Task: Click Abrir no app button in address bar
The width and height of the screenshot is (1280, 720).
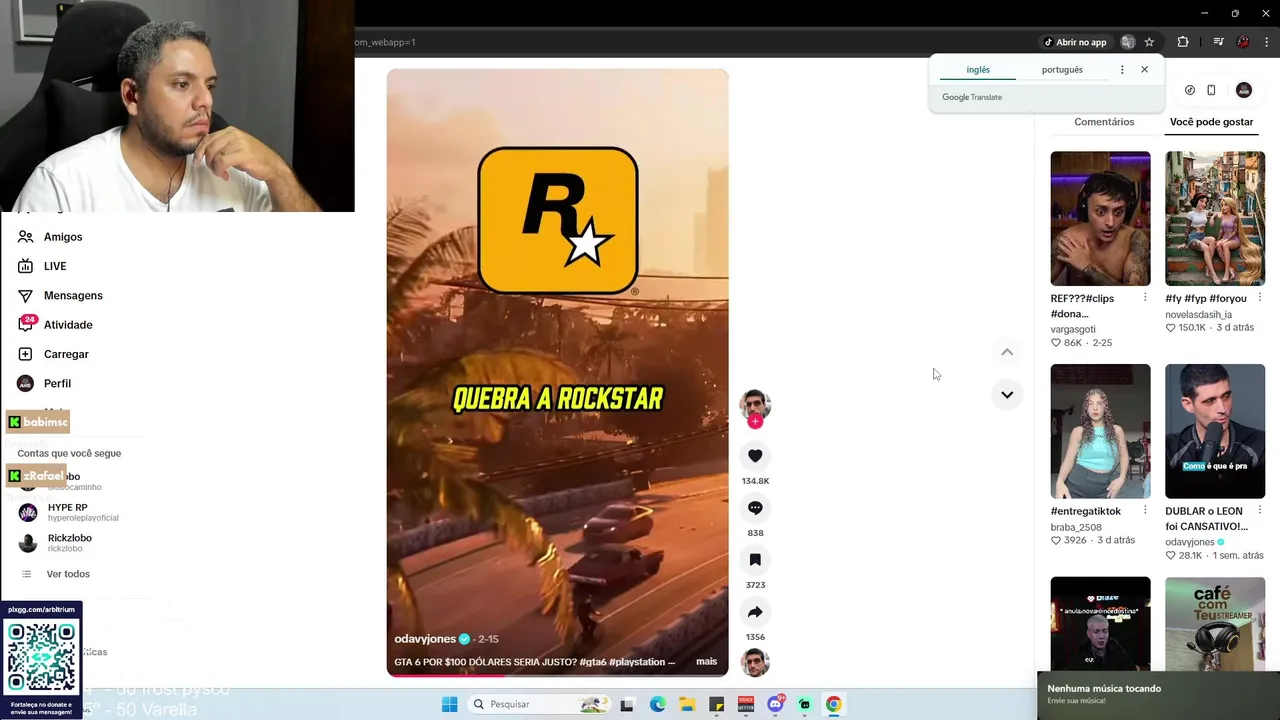Action: (x=1075, y=42)
